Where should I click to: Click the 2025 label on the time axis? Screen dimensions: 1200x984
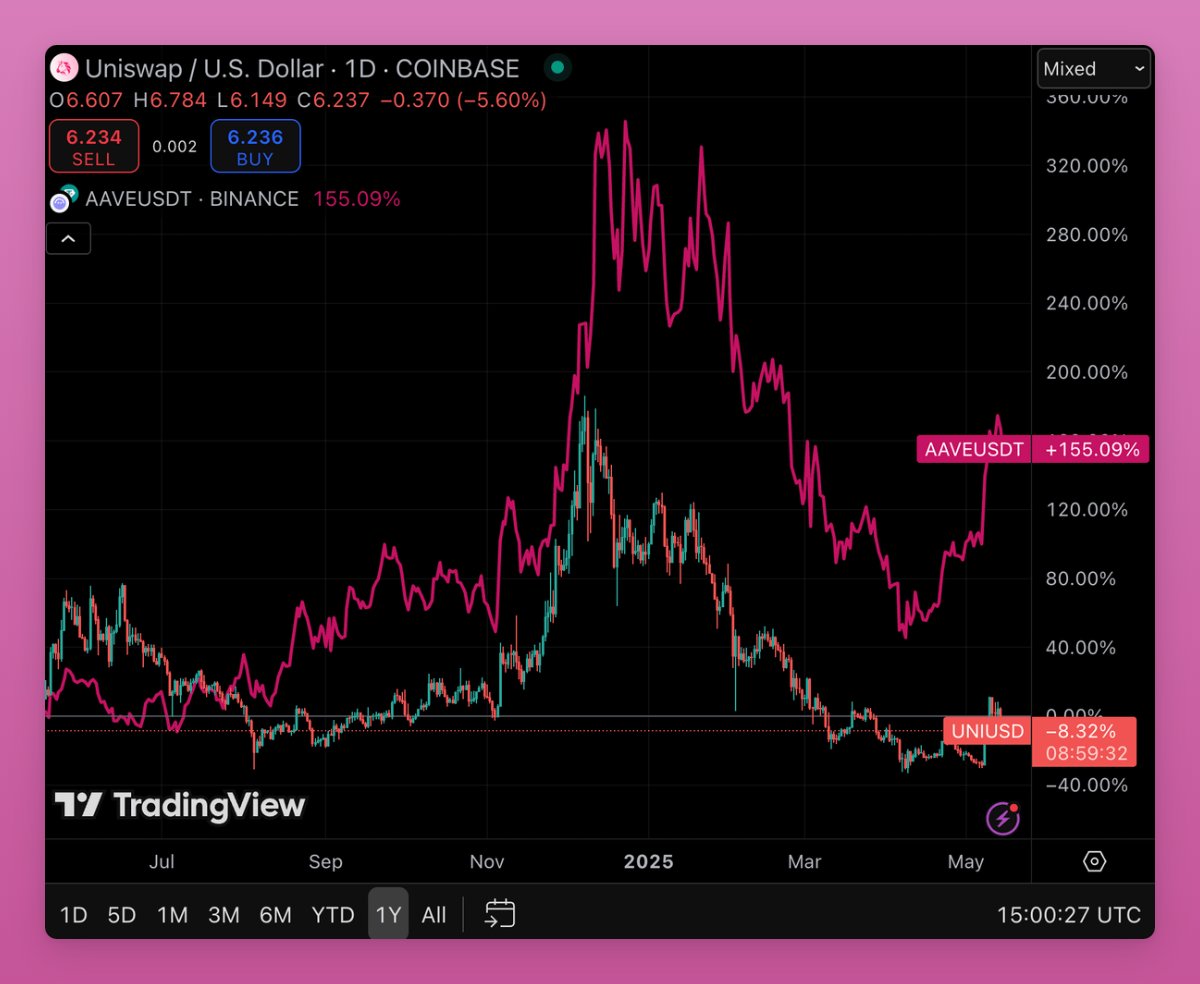648,861
